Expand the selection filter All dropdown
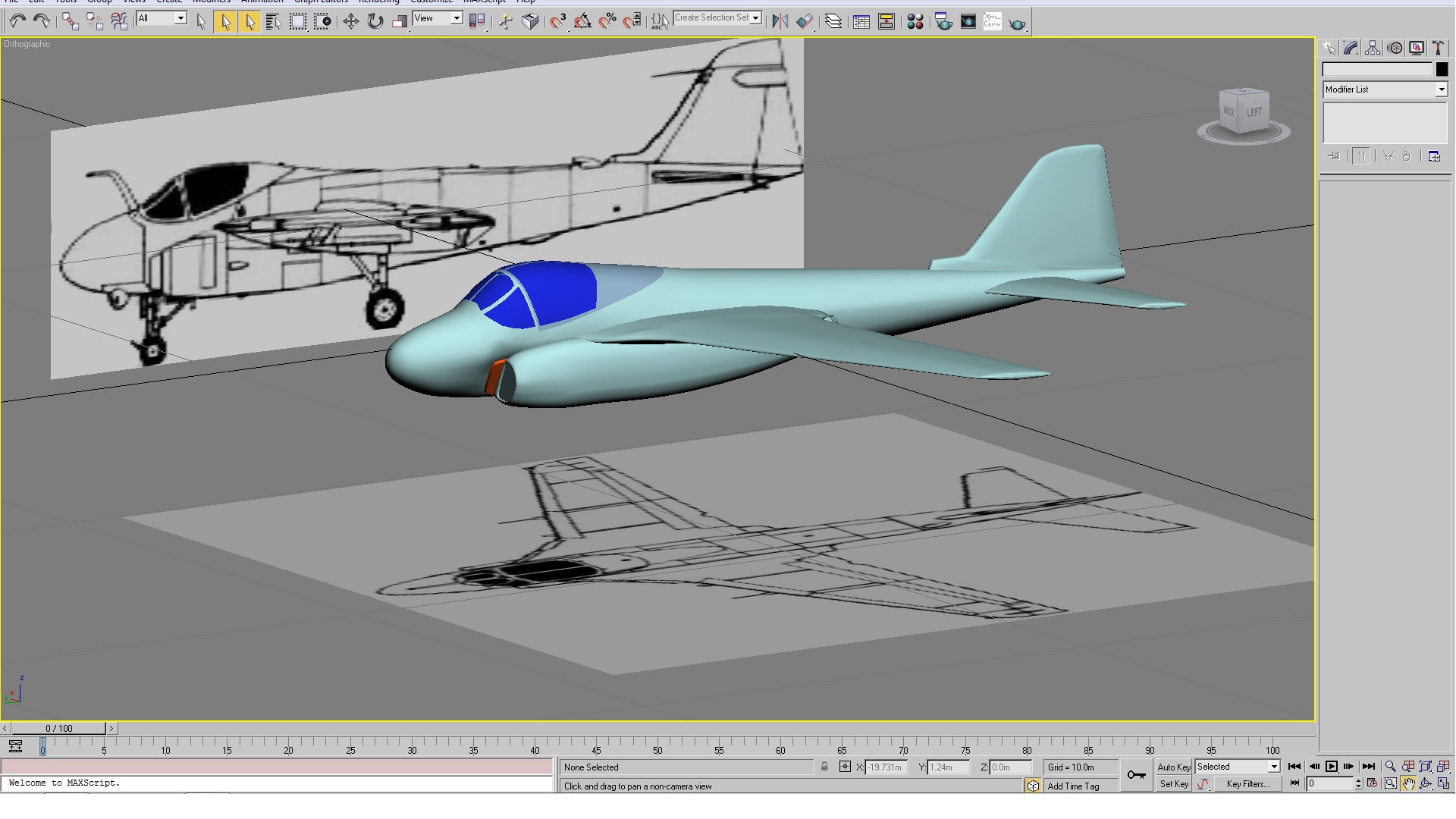This screenshot has height=819, width=1456. [162, 18]
